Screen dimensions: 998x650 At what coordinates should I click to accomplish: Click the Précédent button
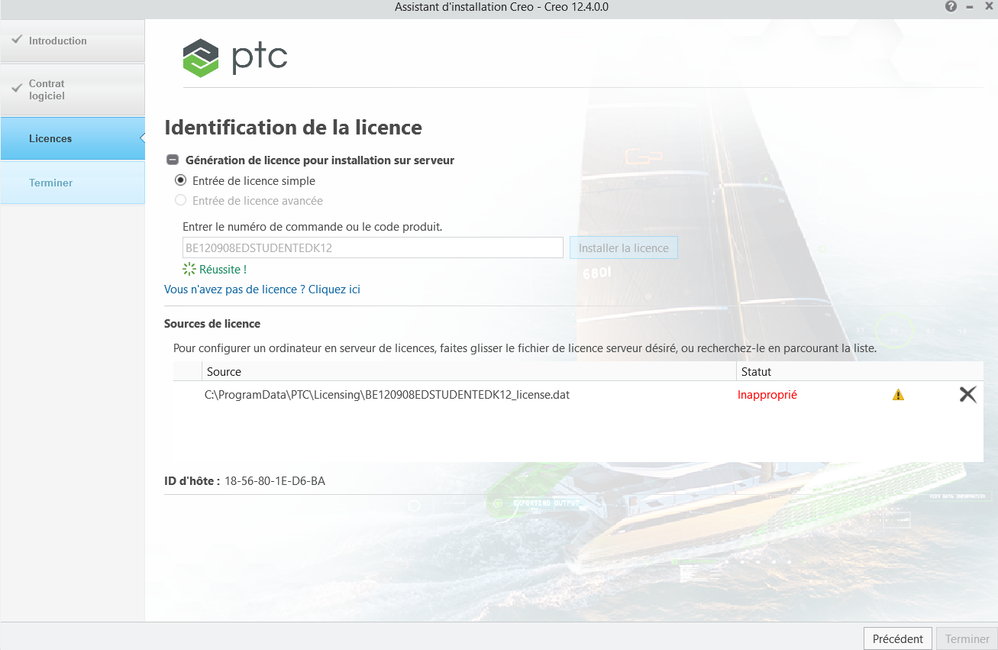tap(897, 639)
